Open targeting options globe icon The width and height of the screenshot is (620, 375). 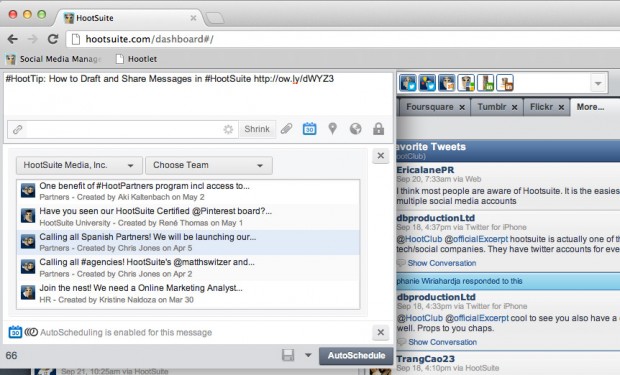[355, 129]
